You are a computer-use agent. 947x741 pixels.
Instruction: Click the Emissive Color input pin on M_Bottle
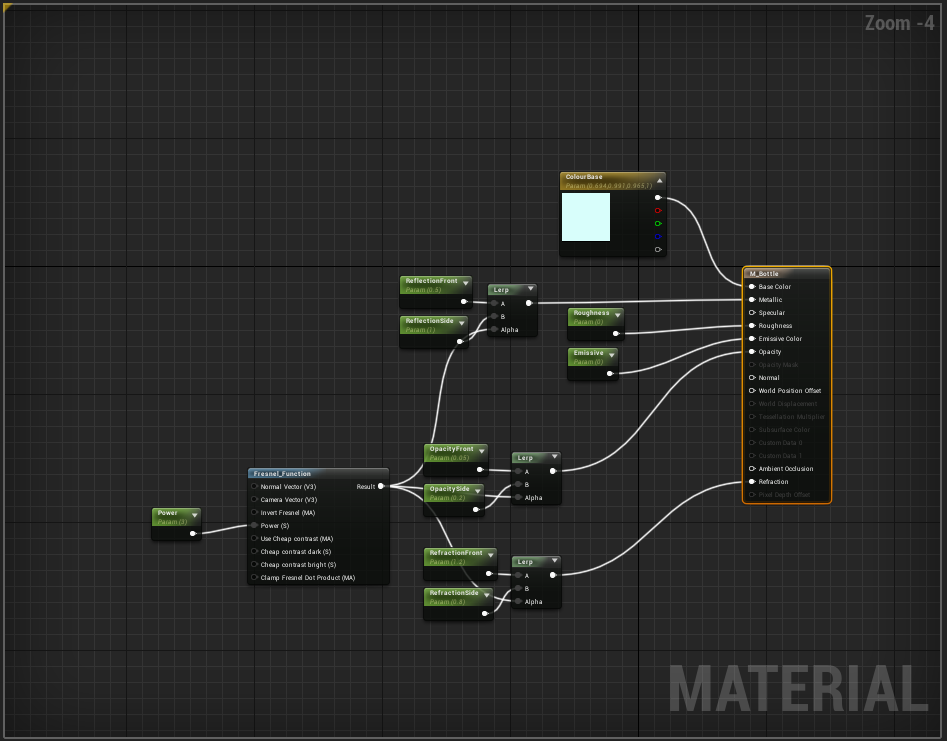[752, 338]
